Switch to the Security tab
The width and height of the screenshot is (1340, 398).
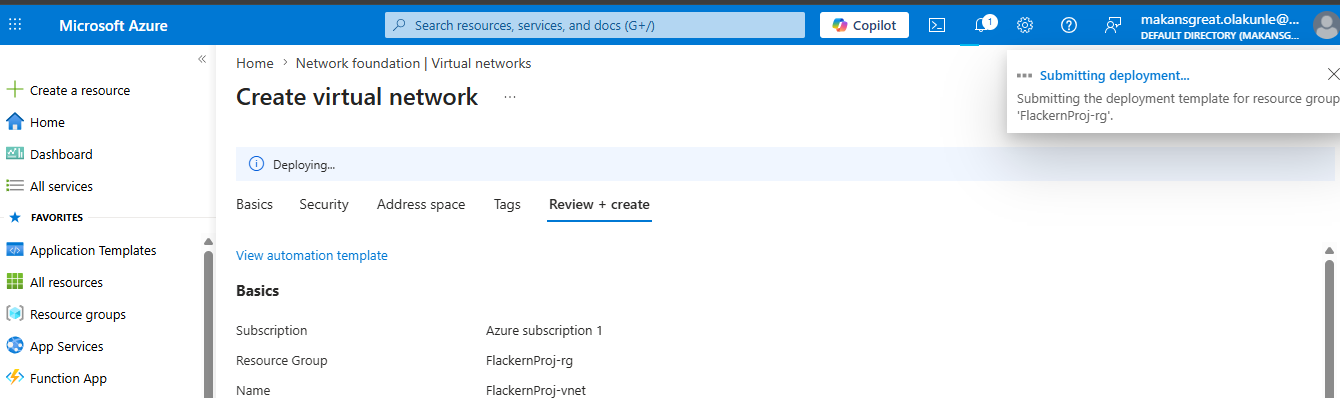point(324,204)
